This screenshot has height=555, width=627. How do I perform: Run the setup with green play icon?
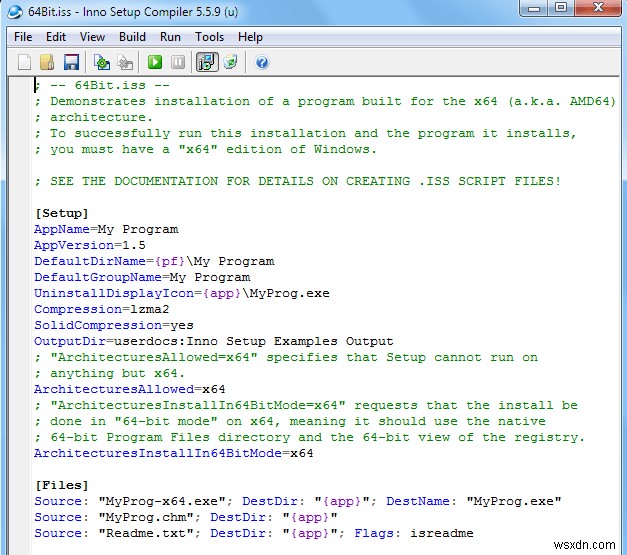pyautogui.click(x=155, y=62)
